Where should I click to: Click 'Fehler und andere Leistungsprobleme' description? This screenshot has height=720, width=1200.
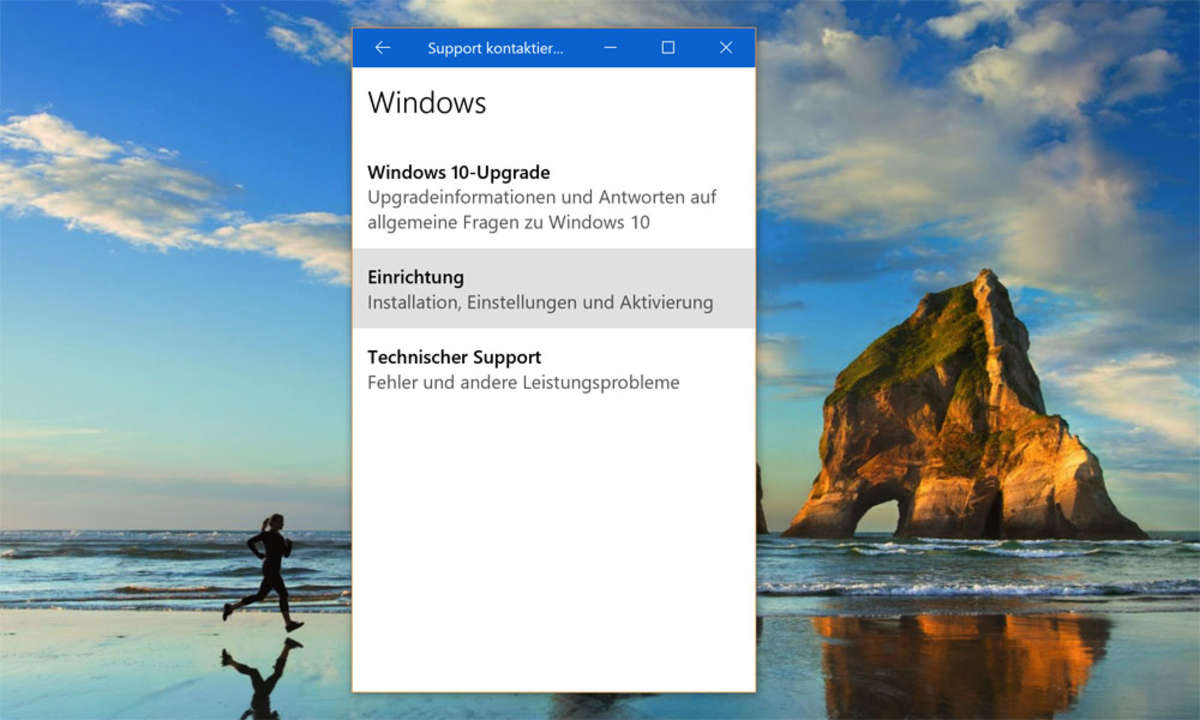(523, 382)
